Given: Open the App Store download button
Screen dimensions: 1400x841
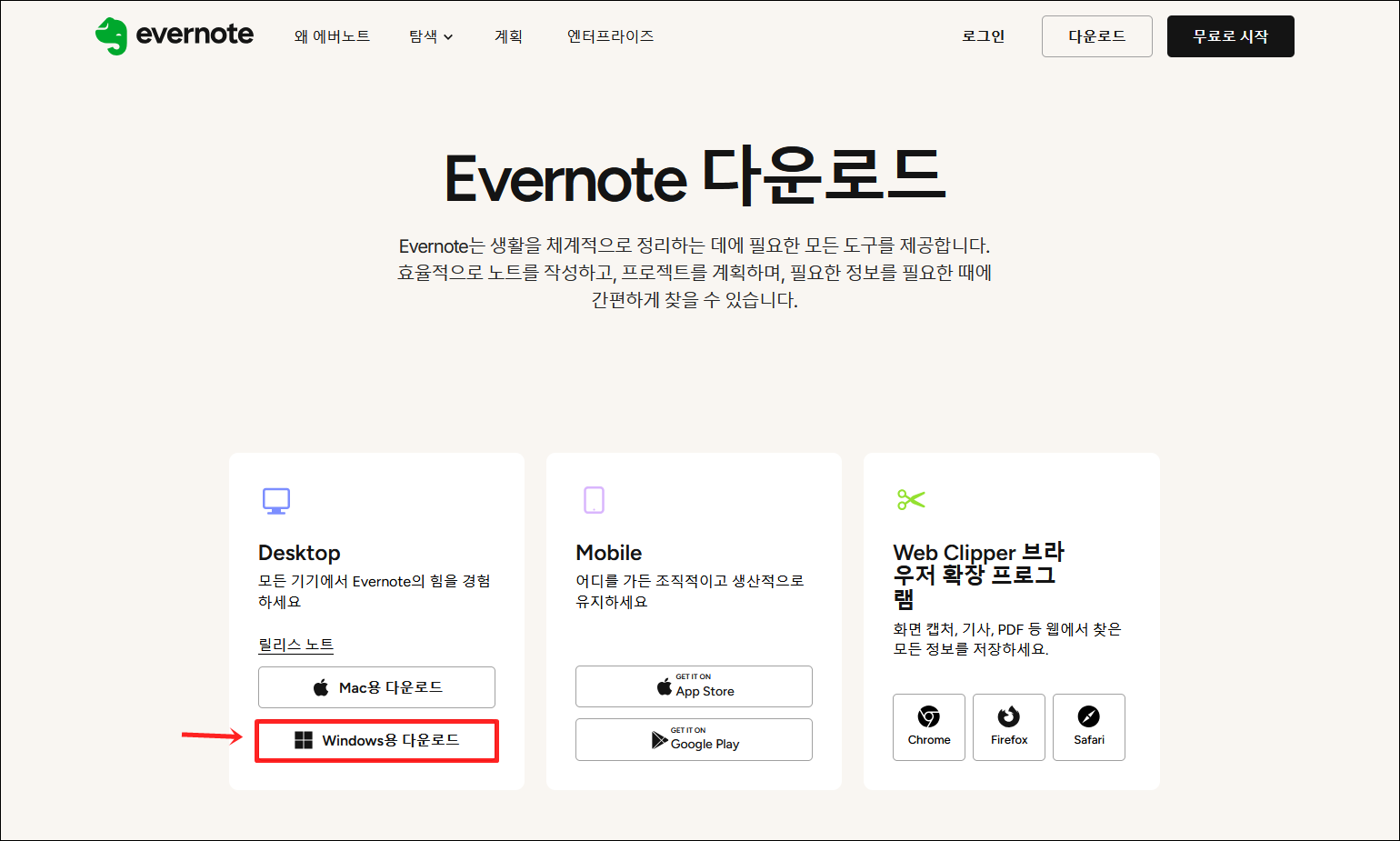Looking at the screenshot, I should 694,686.
